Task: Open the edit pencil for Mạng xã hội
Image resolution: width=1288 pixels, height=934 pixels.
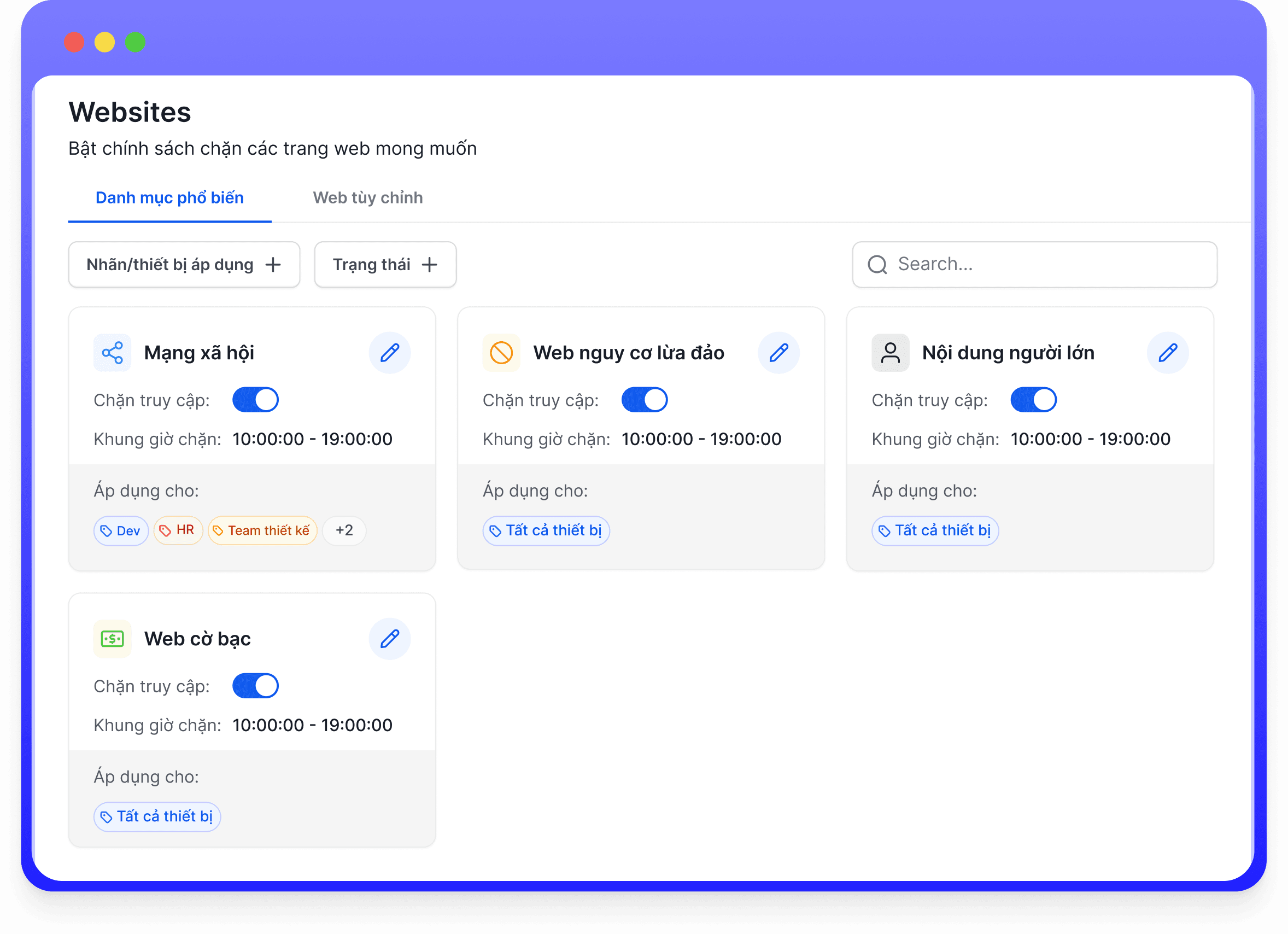Action: (x=390, y=352)
